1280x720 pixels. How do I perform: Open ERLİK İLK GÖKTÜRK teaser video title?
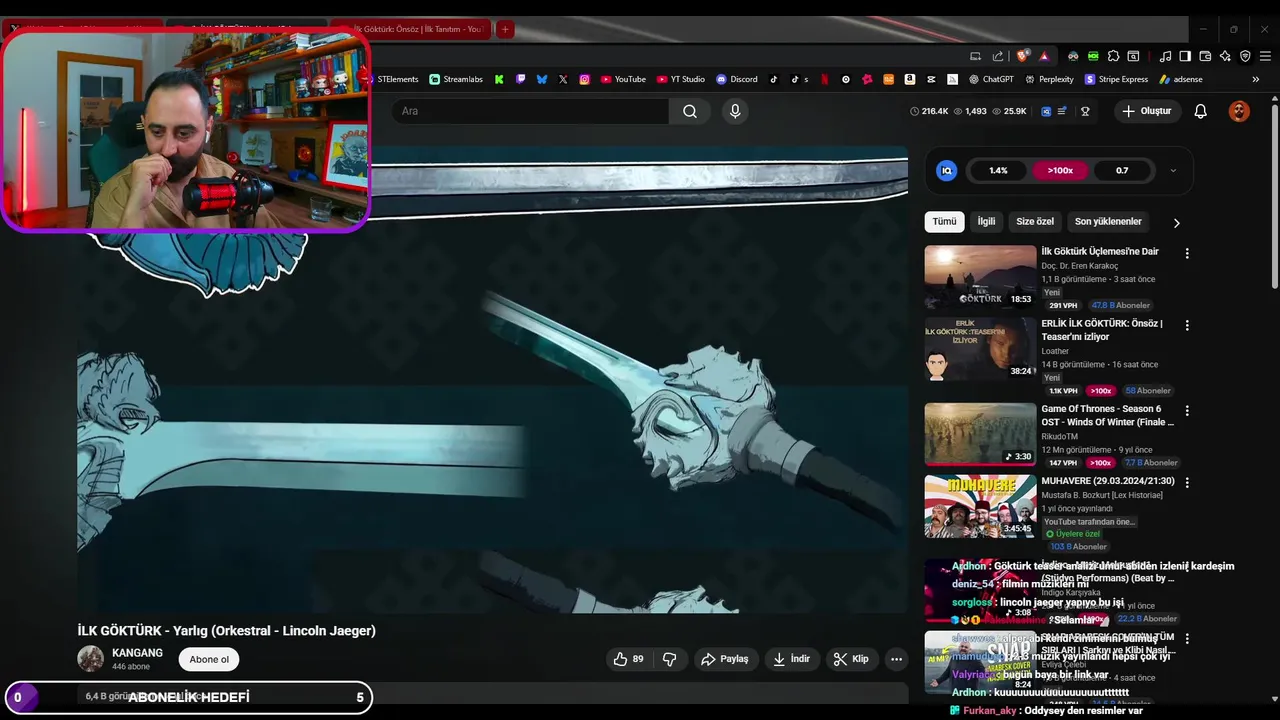(1102, 330)
